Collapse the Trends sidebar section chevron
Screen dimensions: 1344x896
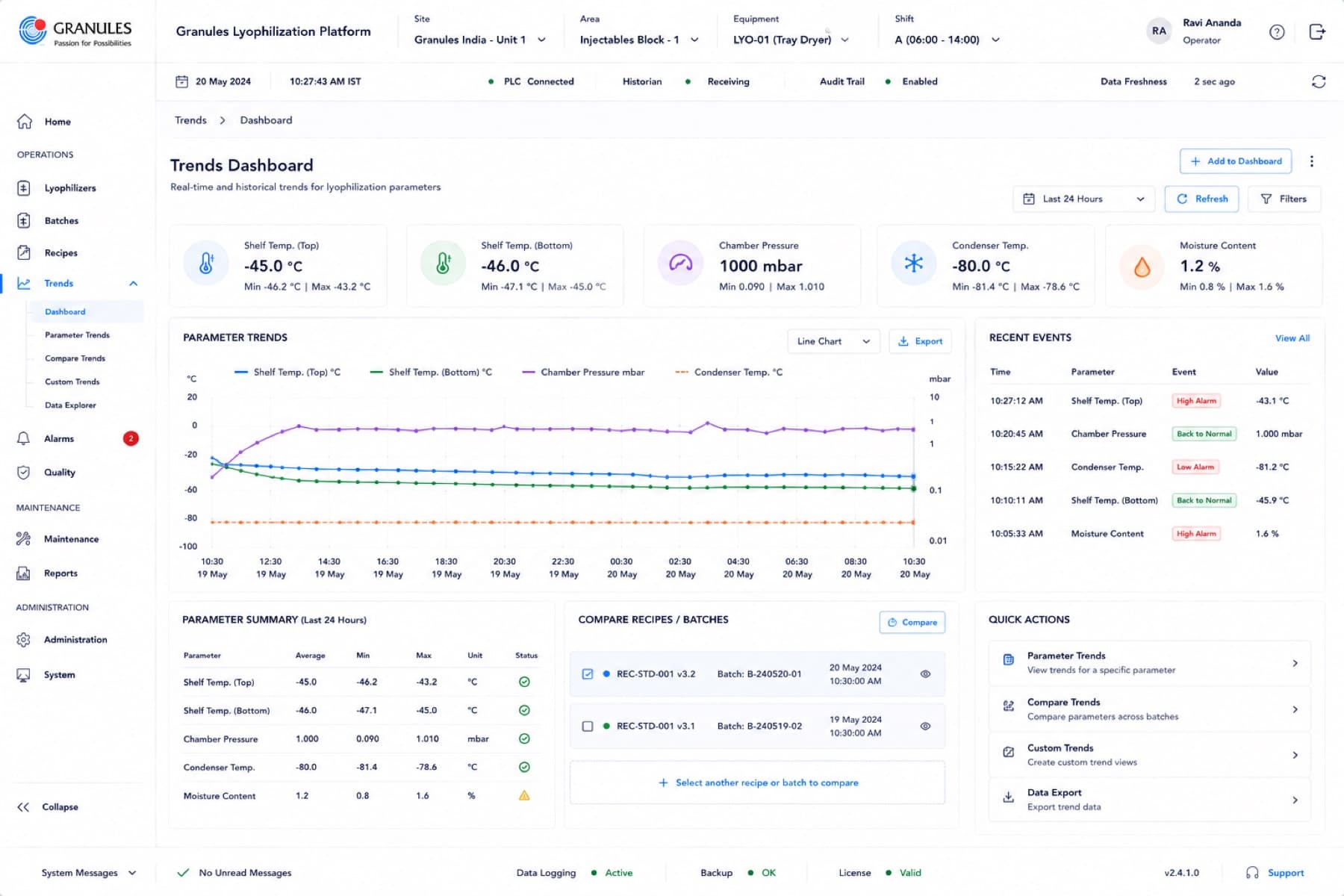(x=134, y=284)
